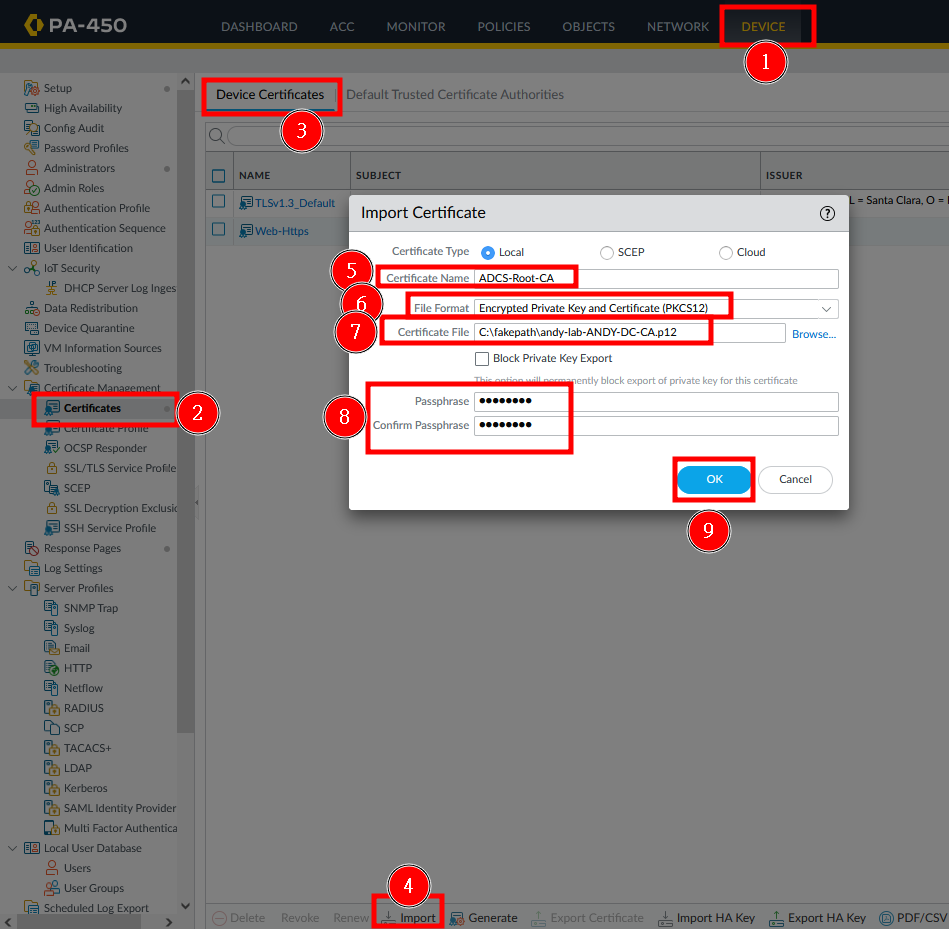Click the Browse... link for certificate file
This screenshot has height=929, width=949.
pos(813,334)
